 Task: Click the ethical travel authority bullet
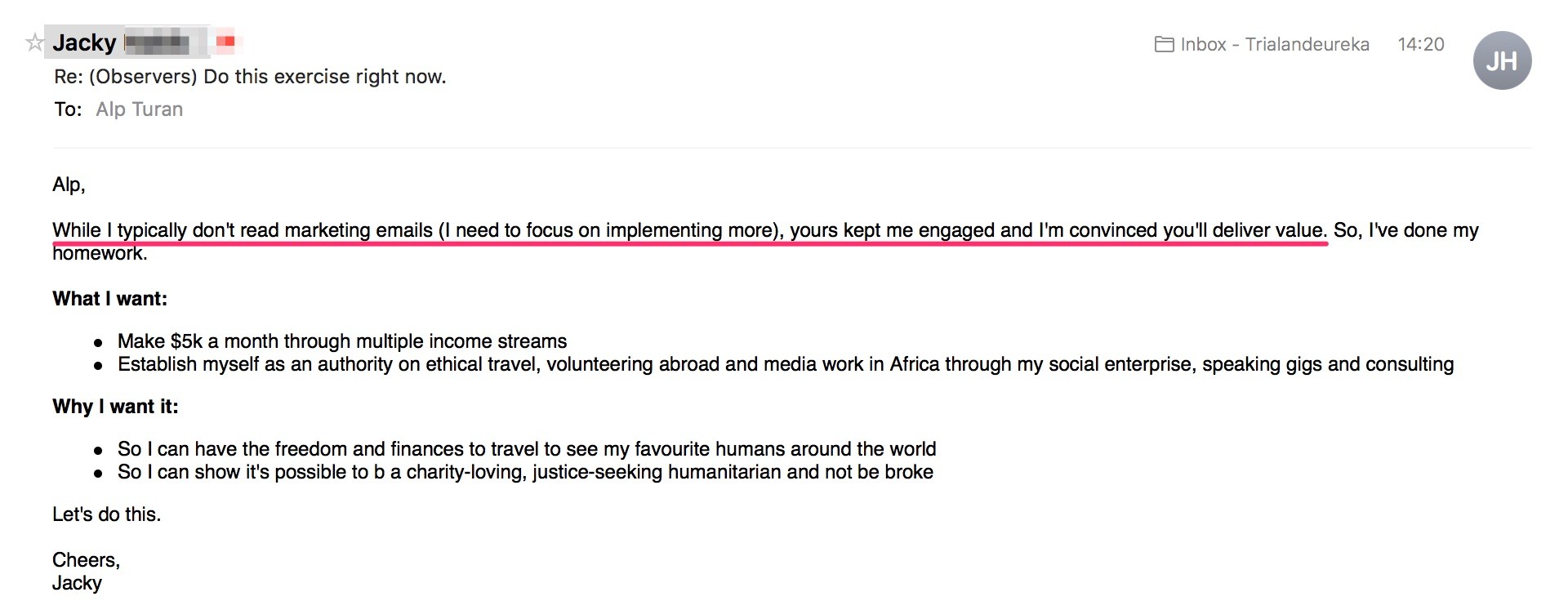786,364
